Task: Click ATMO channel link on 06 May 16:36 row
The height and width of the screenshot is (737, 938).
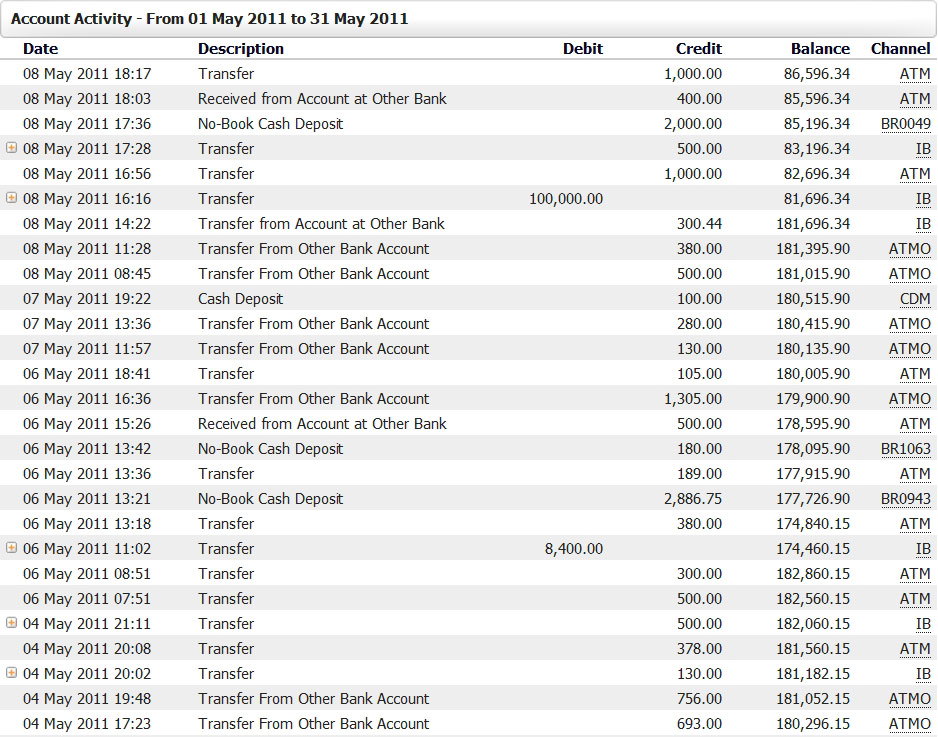Action: tap(910, 399)
